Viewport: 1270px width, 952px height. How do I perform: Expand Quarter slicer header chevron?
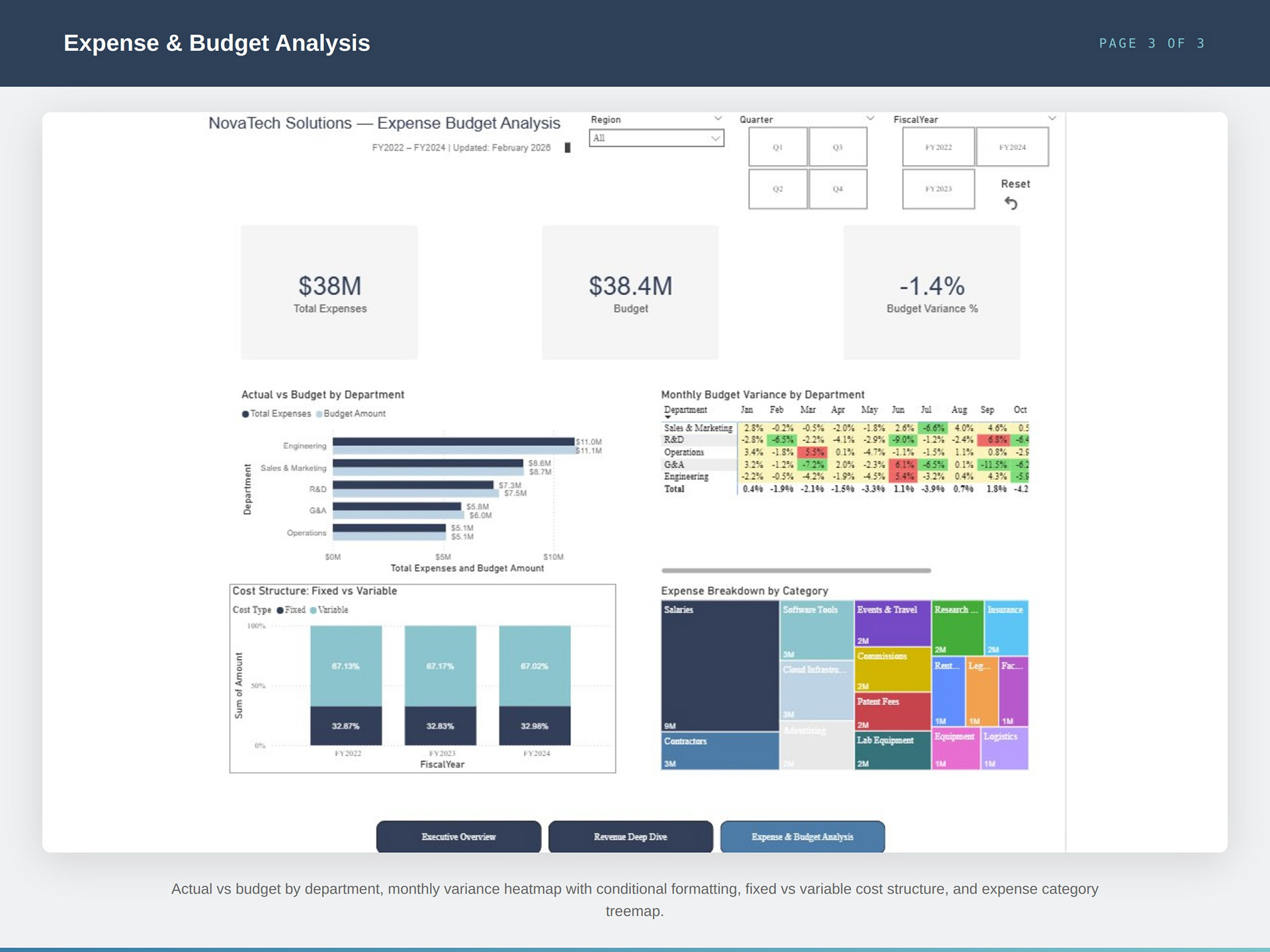[870, 118]
